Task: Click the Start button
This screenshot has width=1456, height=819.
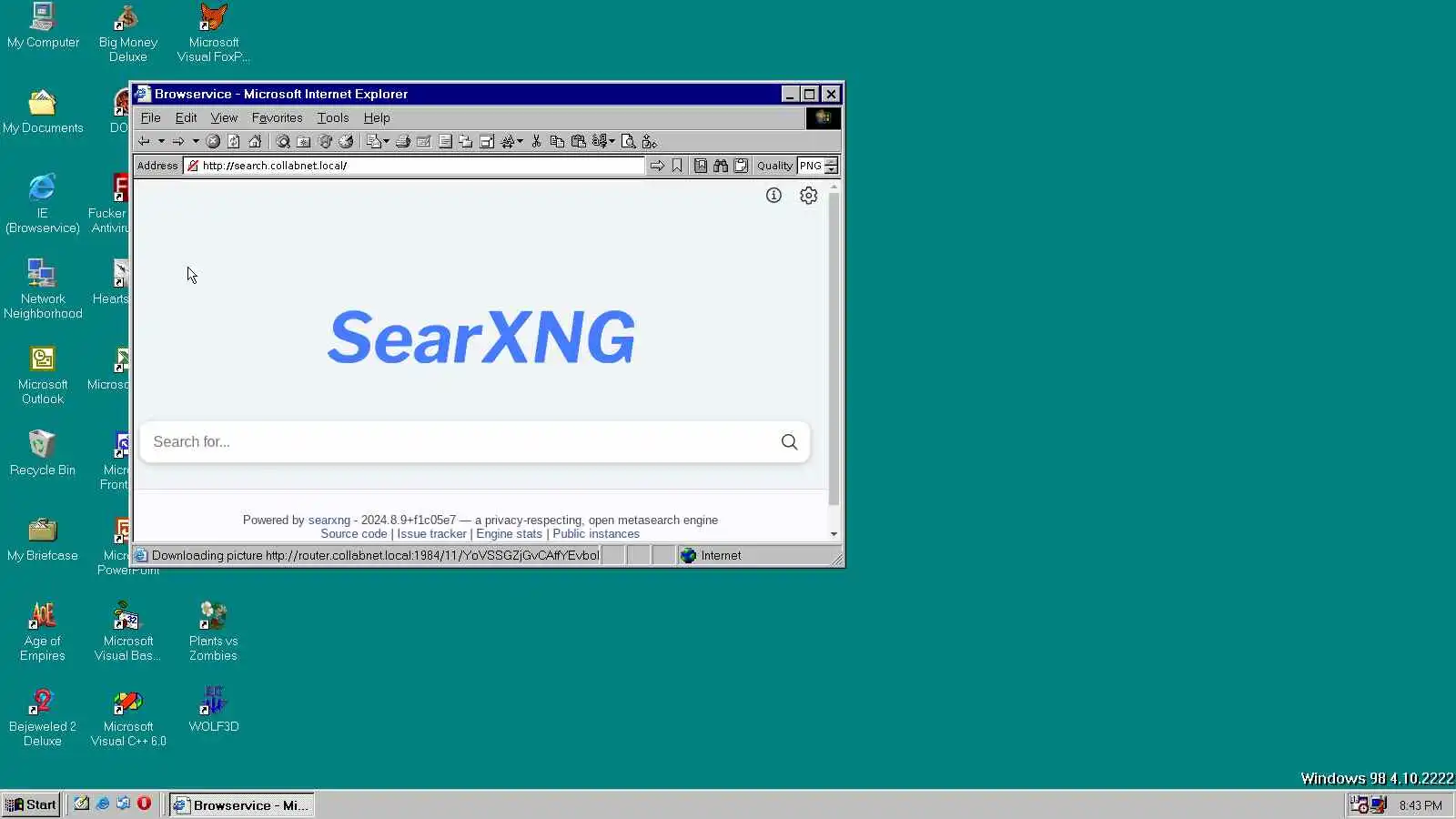Action: [x=31, y=804]
